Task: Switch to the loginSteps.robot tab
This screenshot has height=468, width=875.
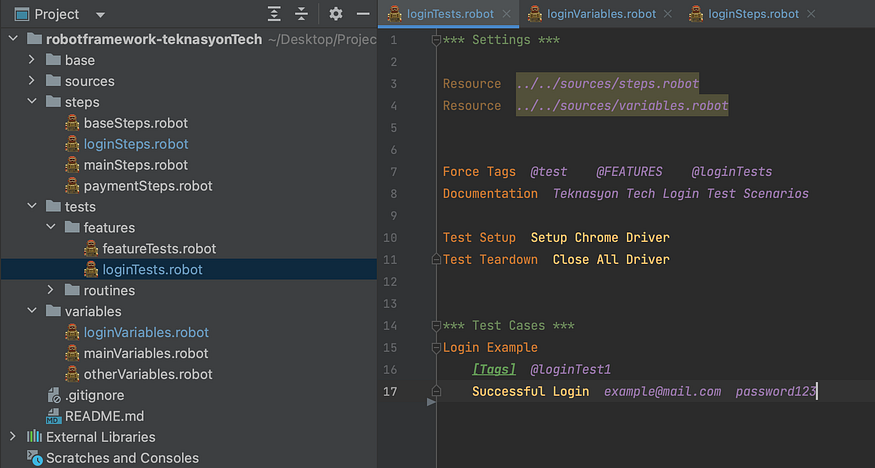Action: [x=753, y=14]
